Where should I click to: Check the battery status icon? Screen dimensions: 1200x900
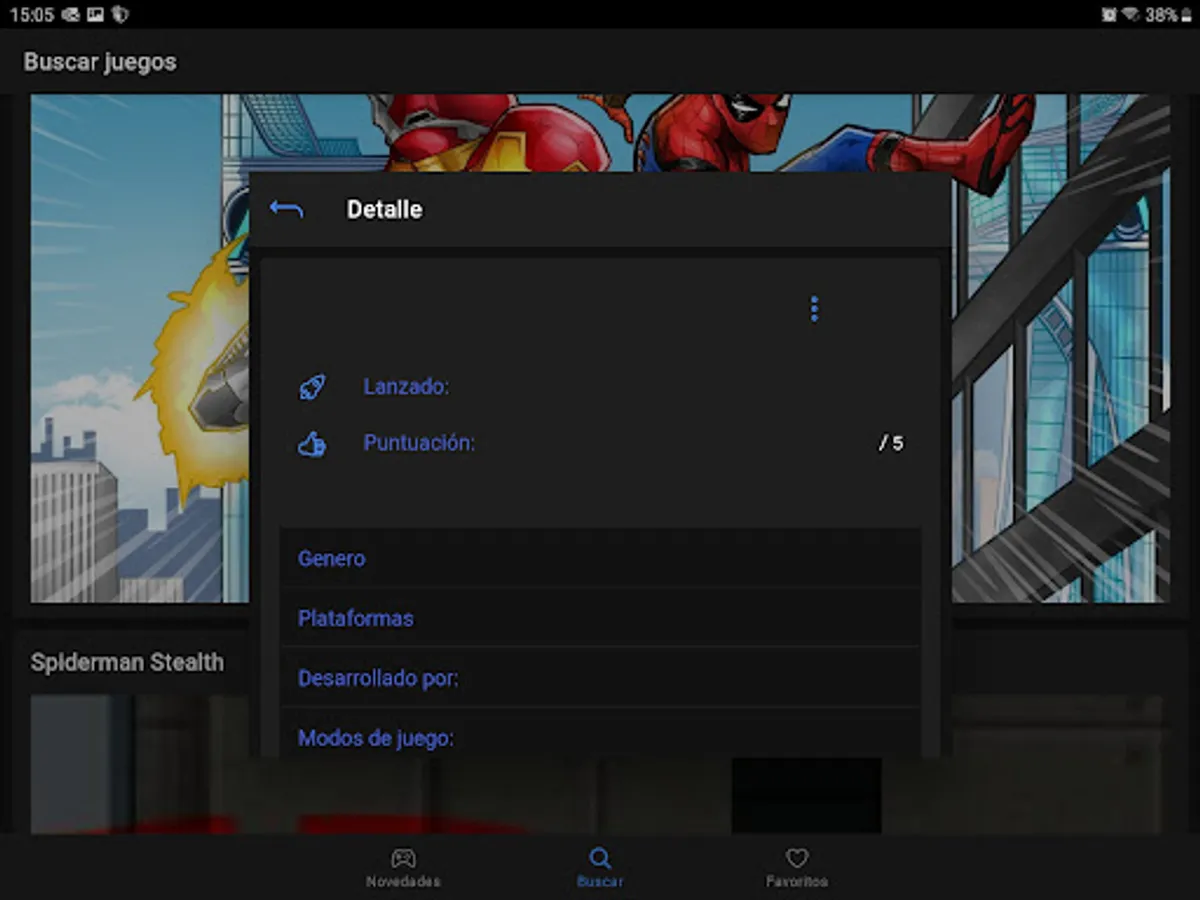click(x=1185, y=14)
